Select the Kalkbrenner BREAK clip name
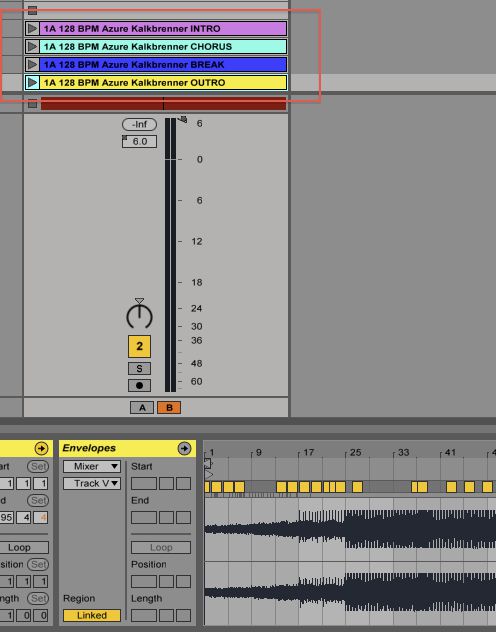This screenshot has width=496, height=632. 163,64
